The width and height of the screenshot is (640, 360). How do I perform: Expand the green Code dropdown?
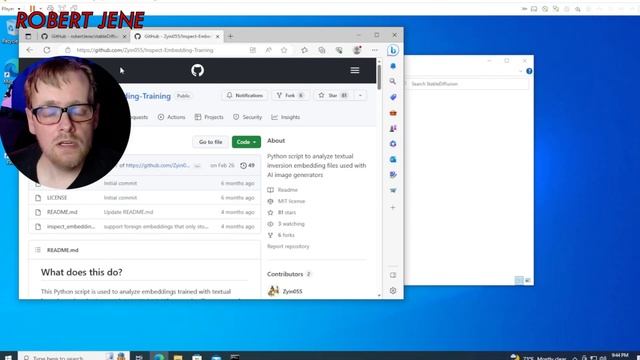click(x=246, y=142)
